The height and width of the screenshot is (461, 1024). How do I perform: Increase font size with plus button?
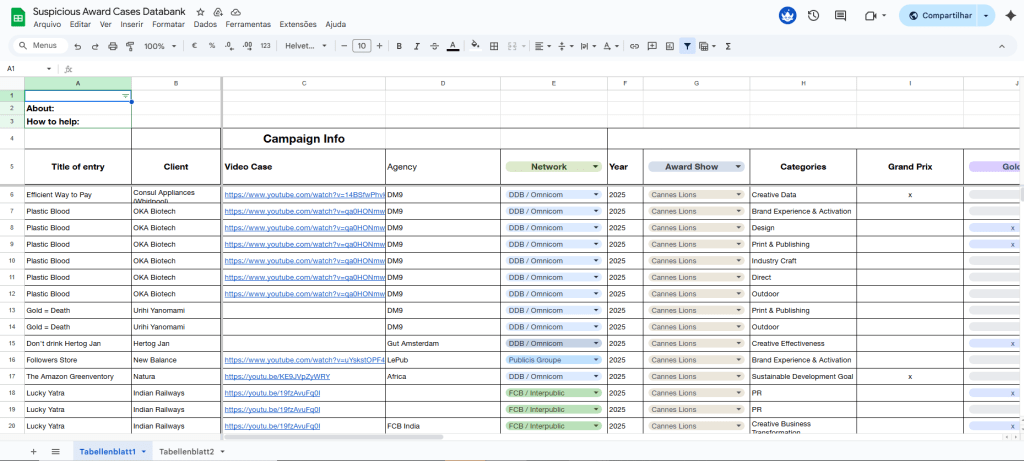(379, 46)
